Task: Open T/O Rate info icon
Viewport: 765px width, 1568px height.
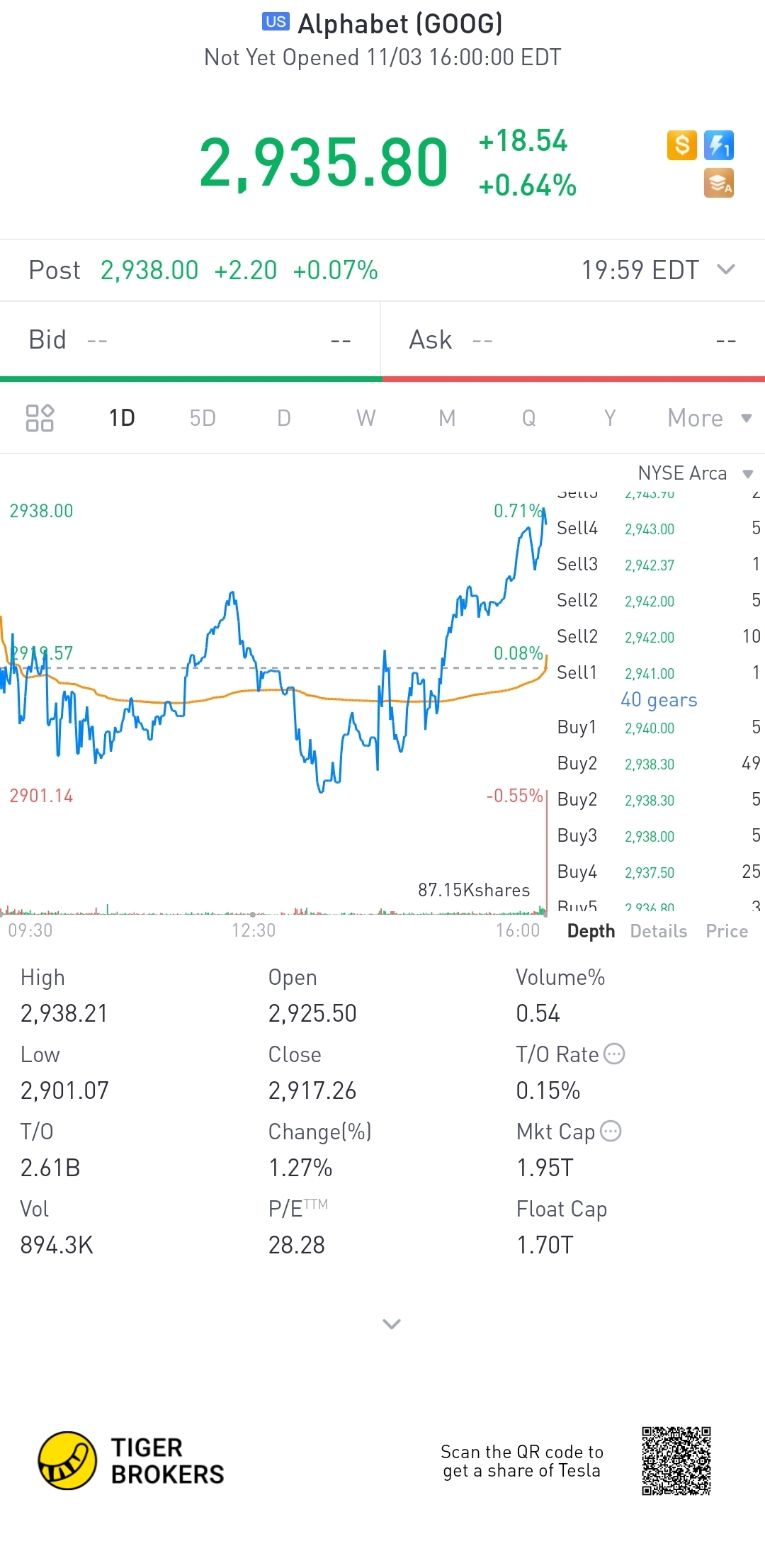Action: coord(614,1054)
